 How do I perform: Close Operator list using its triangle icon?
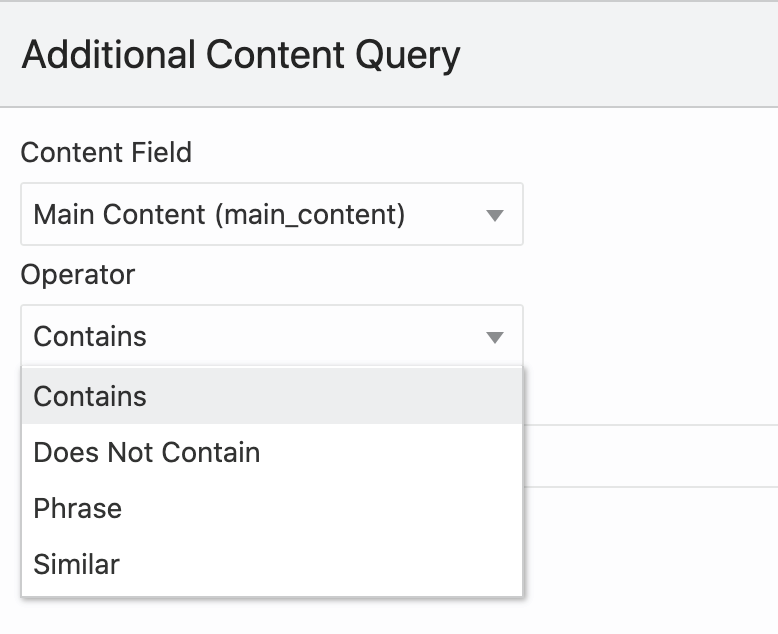click(494, 337)
